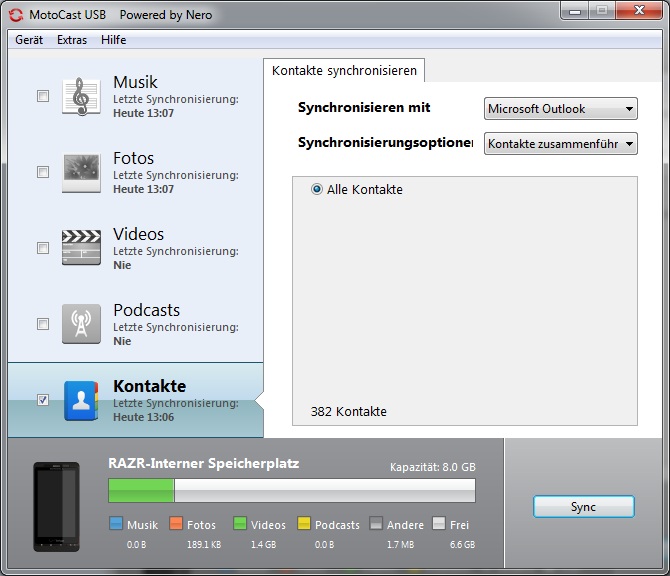Screen dimensions: 670x576
Task: Uncheck the Kontakte sync checkbox
Action: 42,400
